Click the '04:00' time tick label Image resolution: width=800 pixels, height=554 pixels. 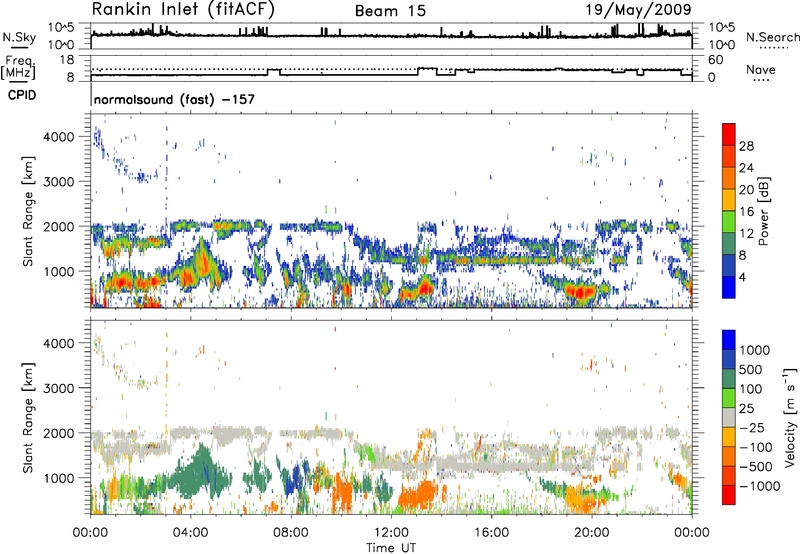[x=191, y=533]
